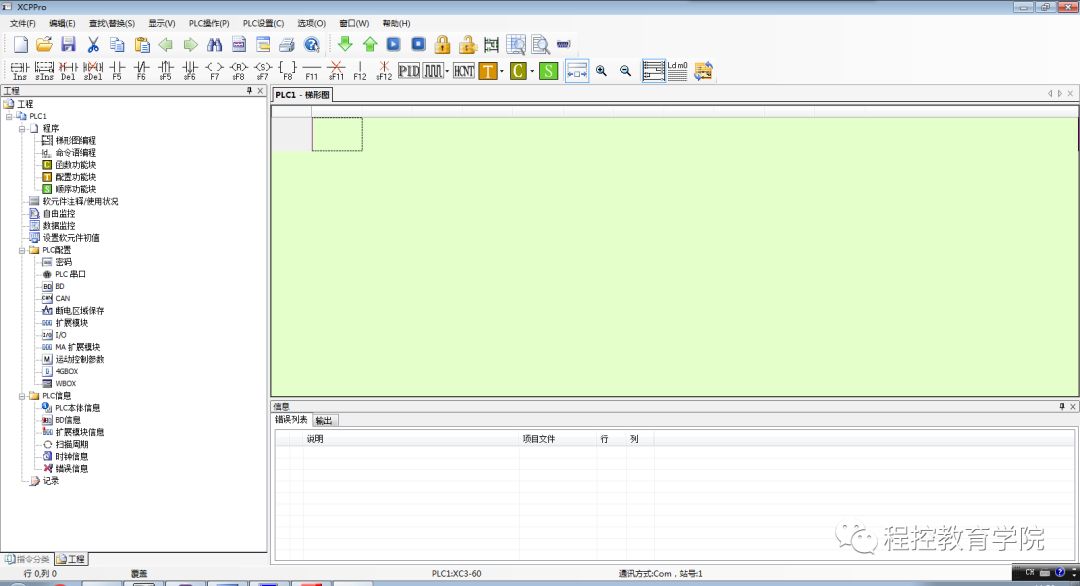Paste from clipboard icon
Viewport: 1080px width, 586px height.
(142, 45)
